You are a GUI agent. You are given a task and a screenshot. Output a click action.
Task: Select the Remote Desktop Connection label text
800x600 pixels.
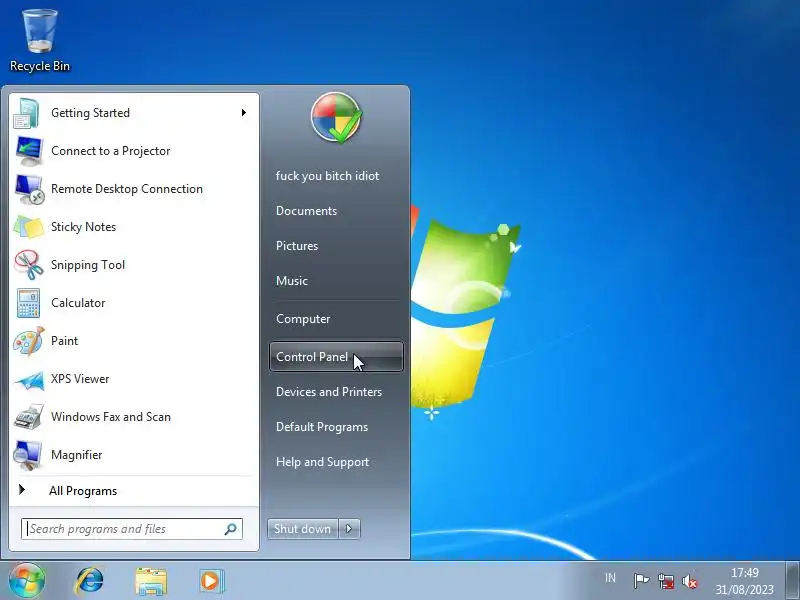click(x=127, y=189)
